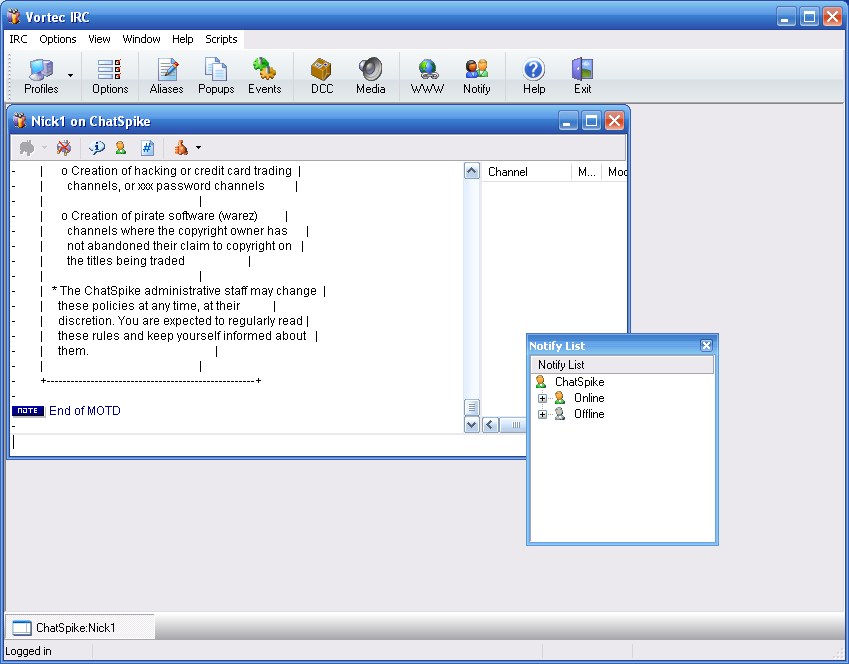The height and width of the screenshot is (664, 849).
Task: Open the Popups editor
Action: [x=215, y=76]
